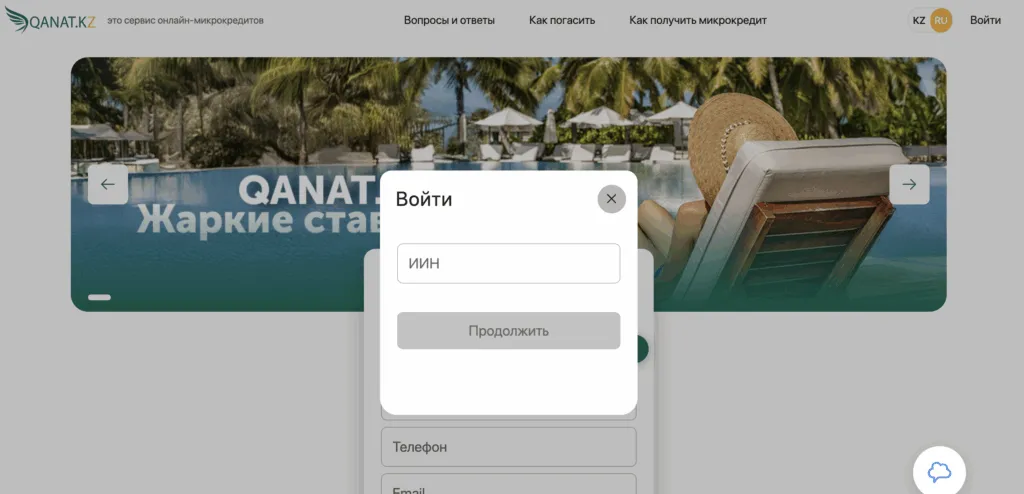
Task: Select the RU language option
Action: tap(941, 20)
